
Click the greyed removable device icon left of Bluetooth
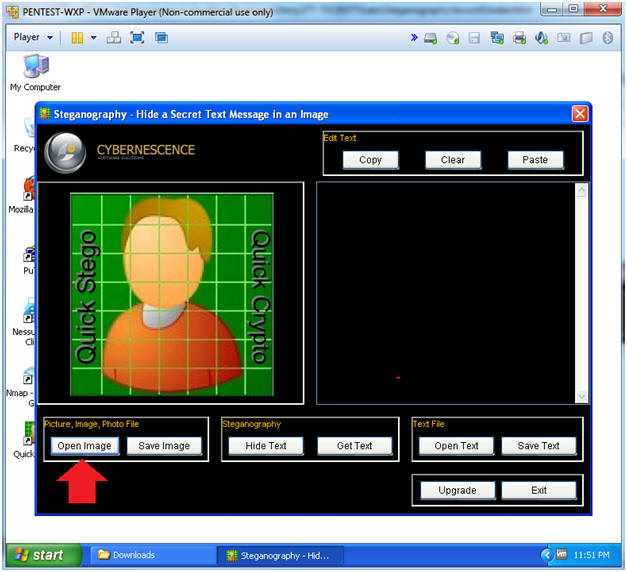[x=586, y=38]
